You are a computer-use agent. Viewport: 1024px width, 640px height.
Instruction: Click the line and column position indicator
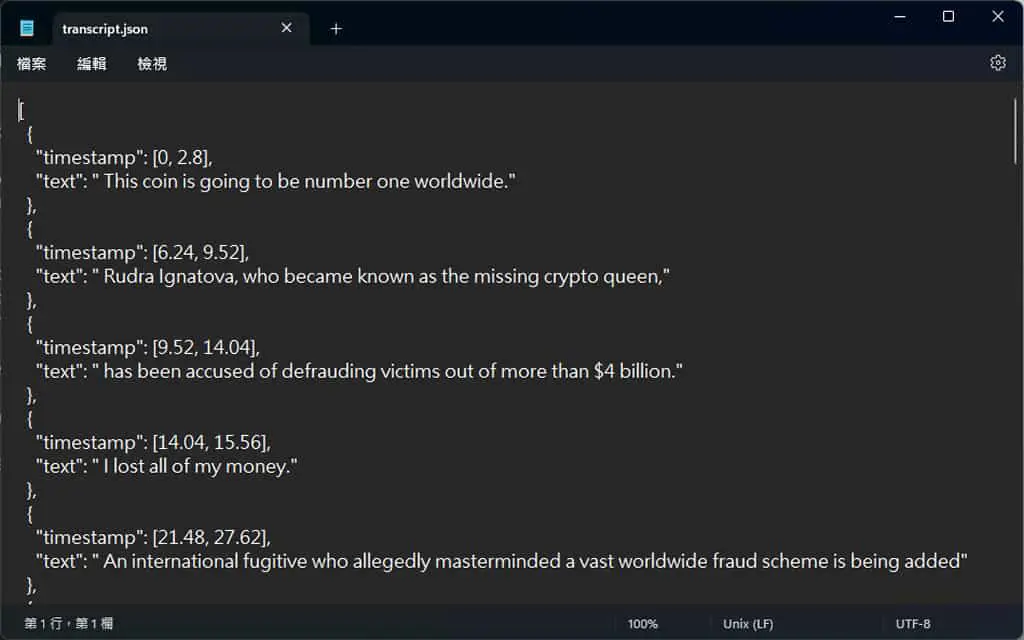tap(69, 624)
